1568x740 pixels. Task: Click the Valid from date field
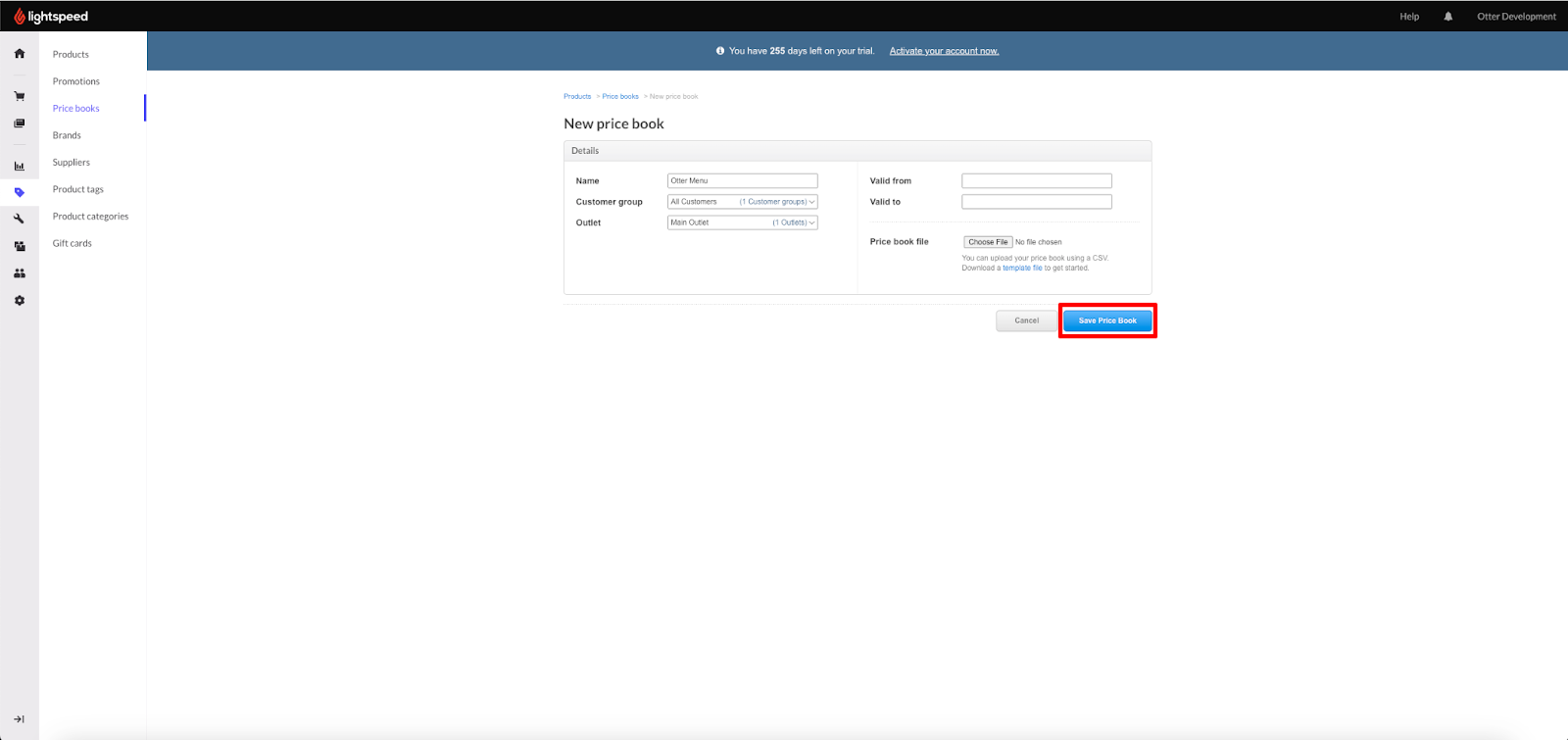coord(1037,181)
